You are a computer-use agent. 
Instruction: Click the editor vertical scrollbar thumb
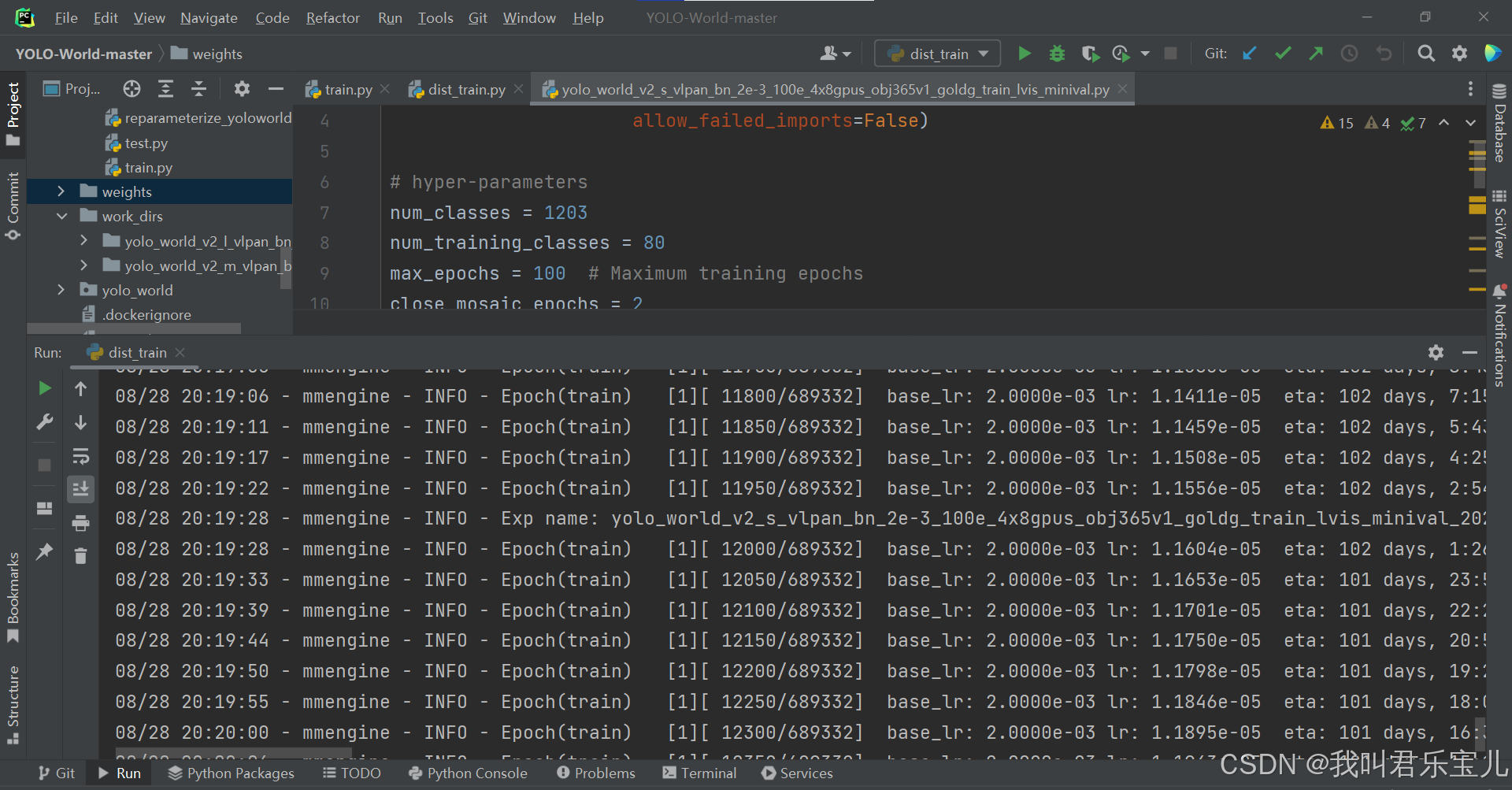point(1480,164)
